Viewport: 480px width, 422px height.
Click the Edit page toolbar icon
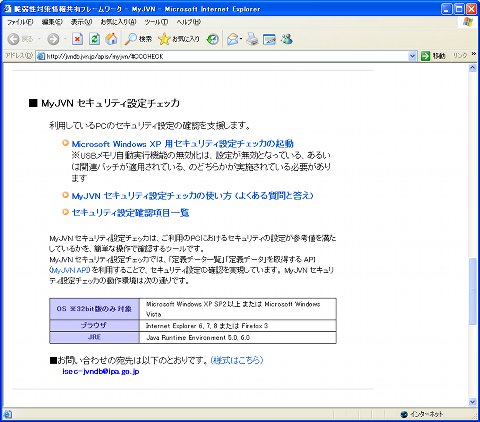coord(269,39)
